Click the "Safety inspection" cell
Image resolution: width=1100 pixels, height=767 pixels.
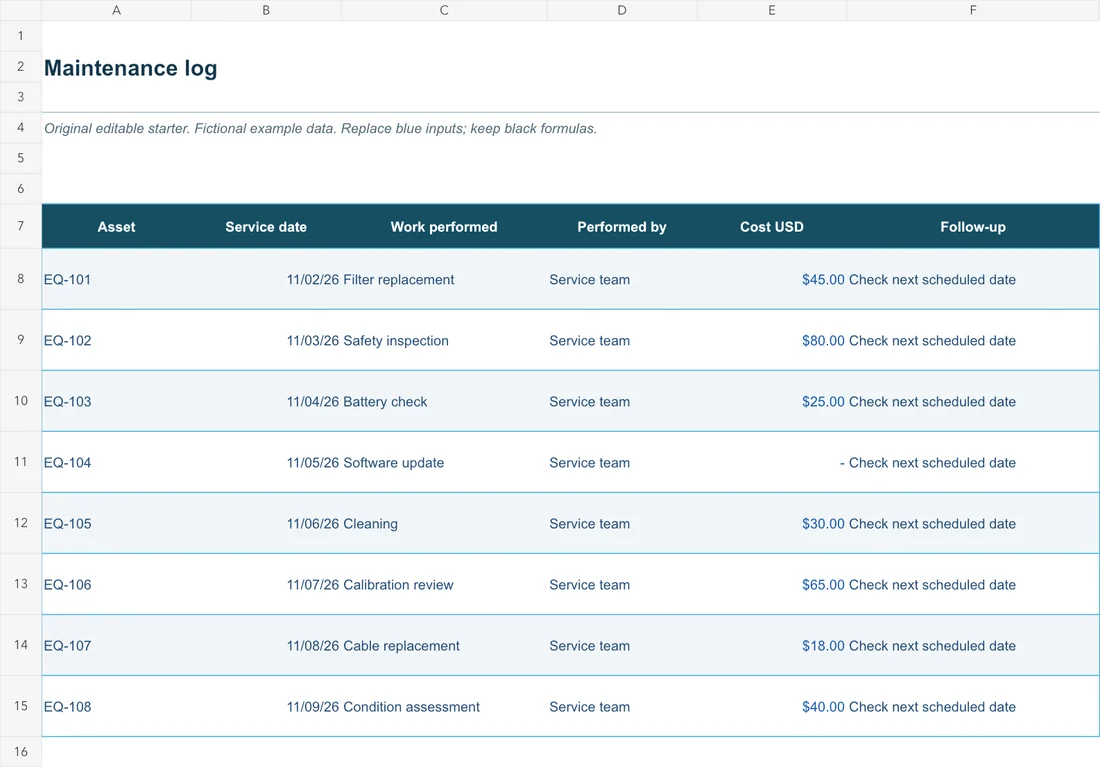pyautogui.click(x=444, y=340)
